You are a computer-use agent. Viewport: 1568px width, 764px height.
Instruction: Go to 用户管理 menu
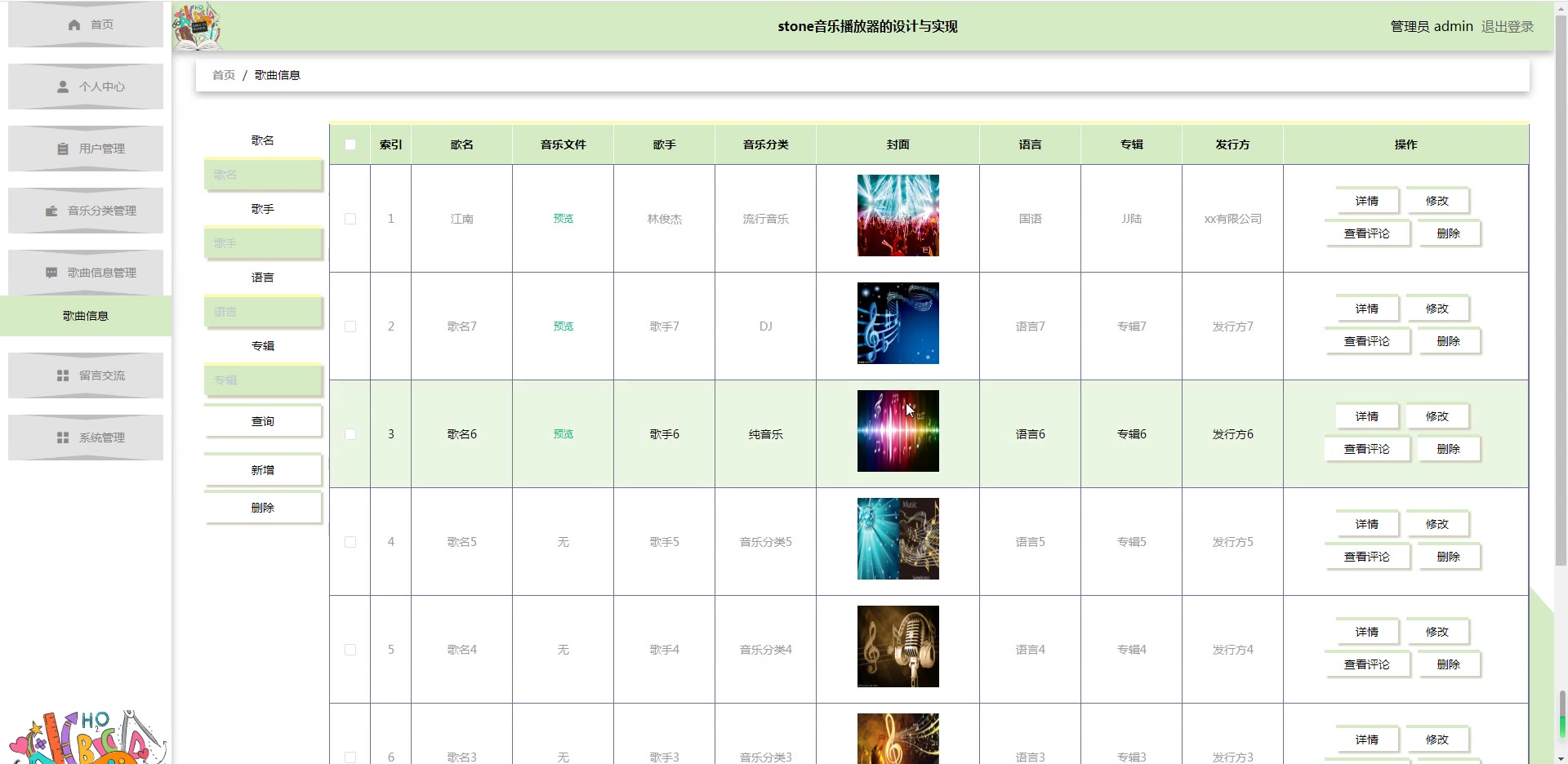(x=86, y=149)
